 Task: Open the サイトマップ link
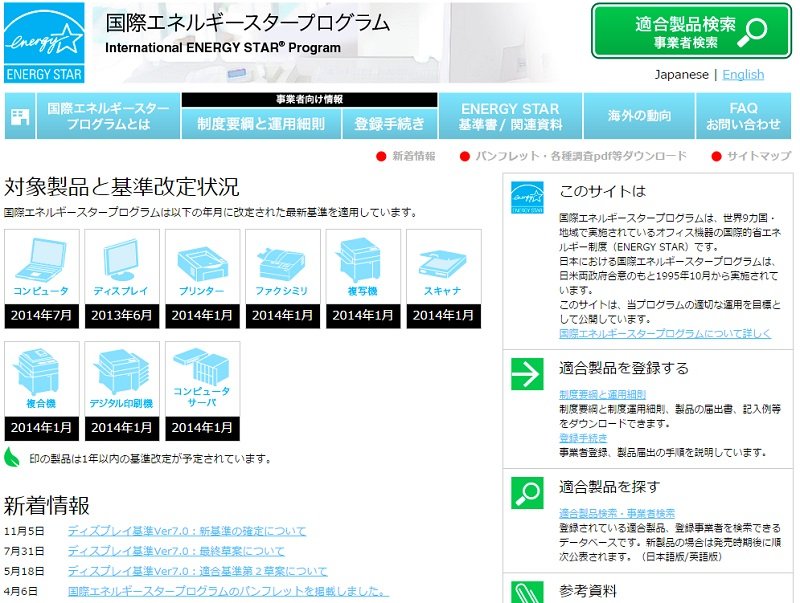pyautogui.click(x=759, y=156)
